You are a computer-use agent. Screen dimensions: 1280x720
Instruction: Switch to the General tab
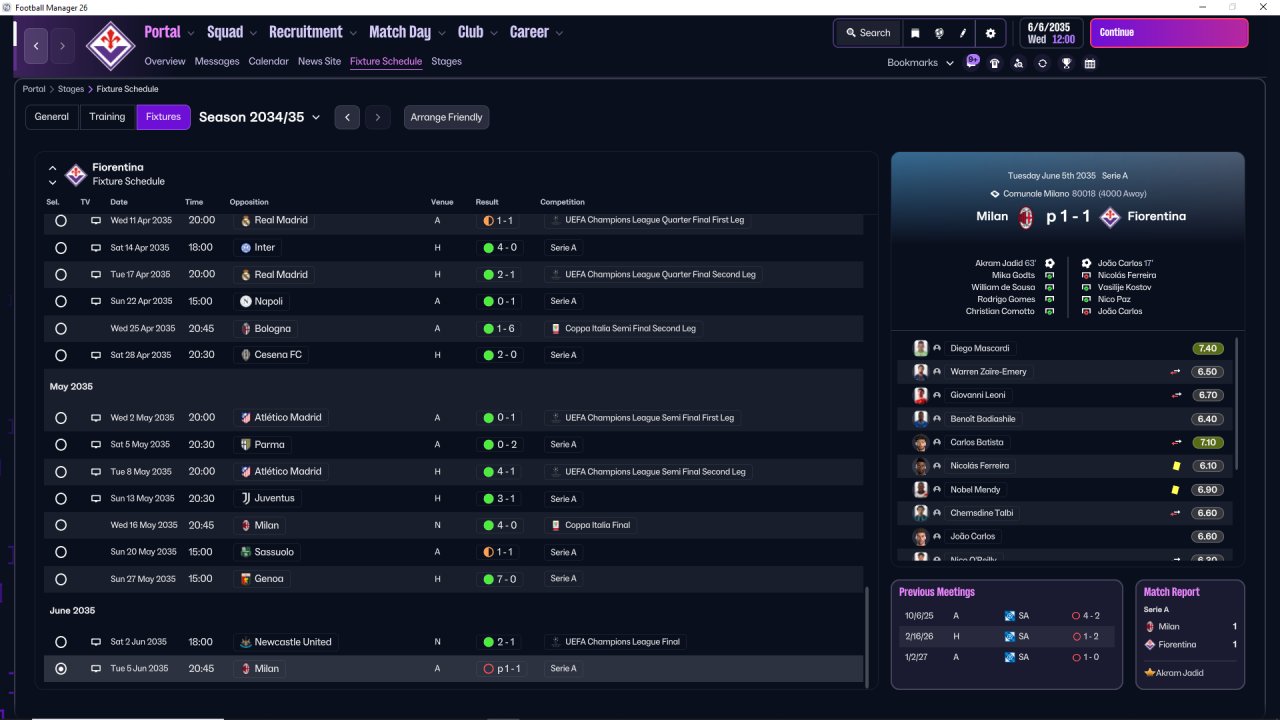pos(52,117)
